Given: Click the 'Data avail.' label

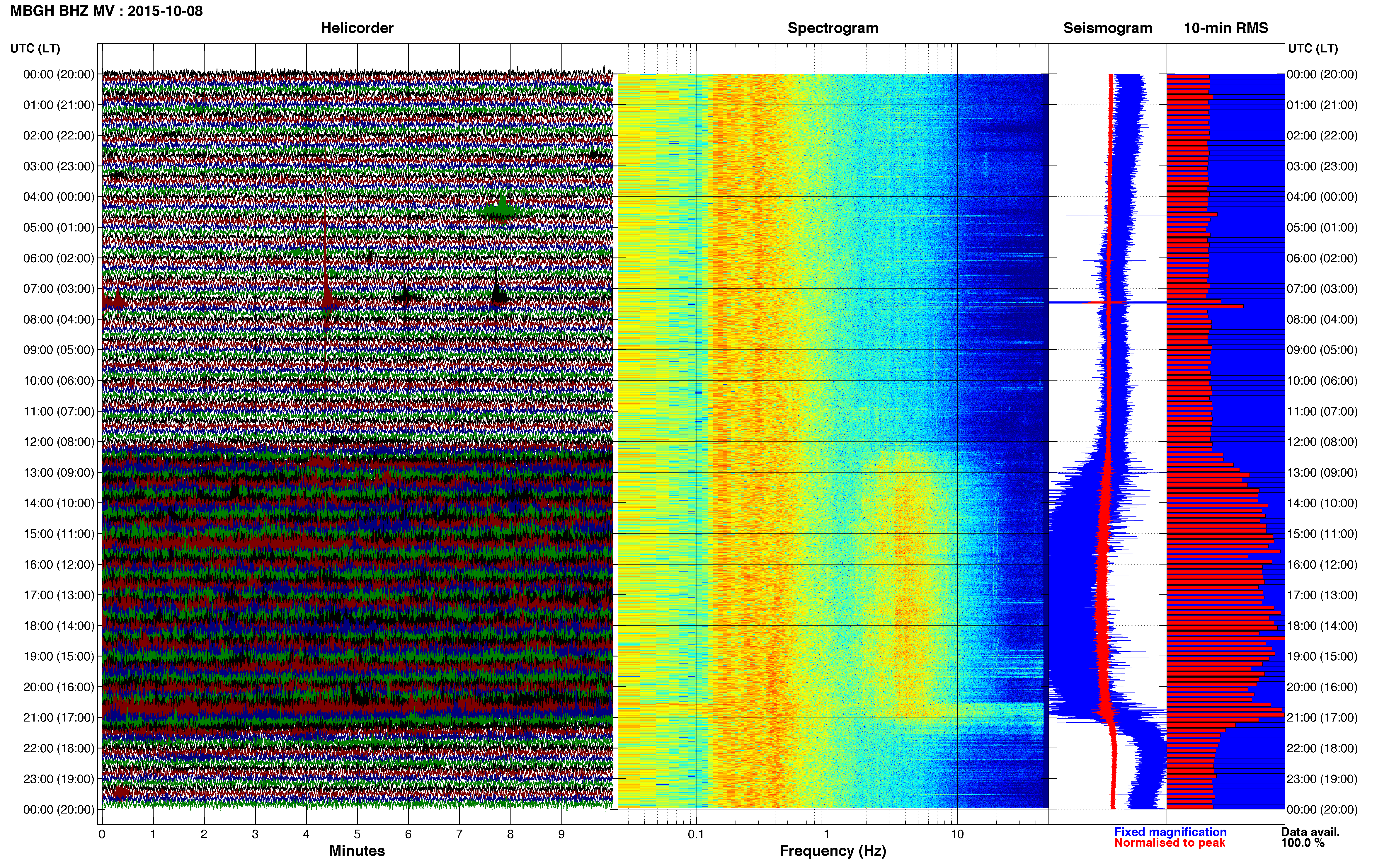Looking at the screenshot, I should (x=1310, y=832).
